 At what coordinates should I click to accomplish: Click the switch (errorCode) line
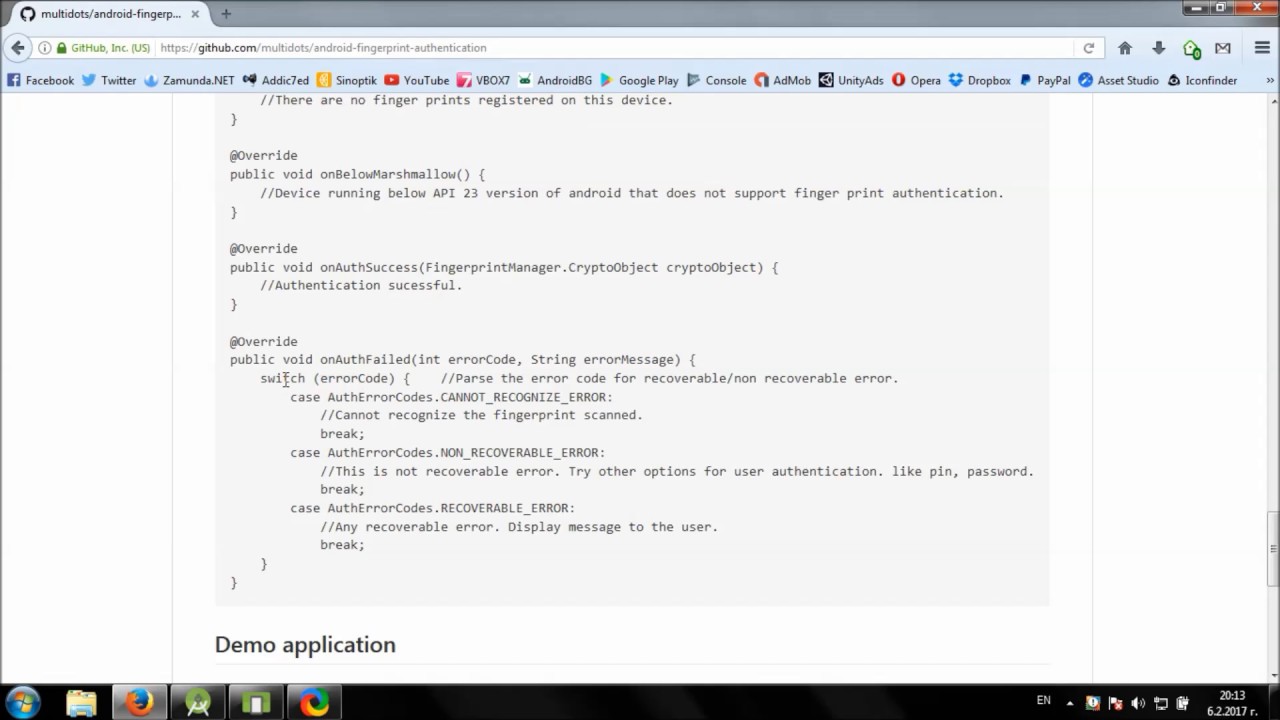click(x=335, y=378)
